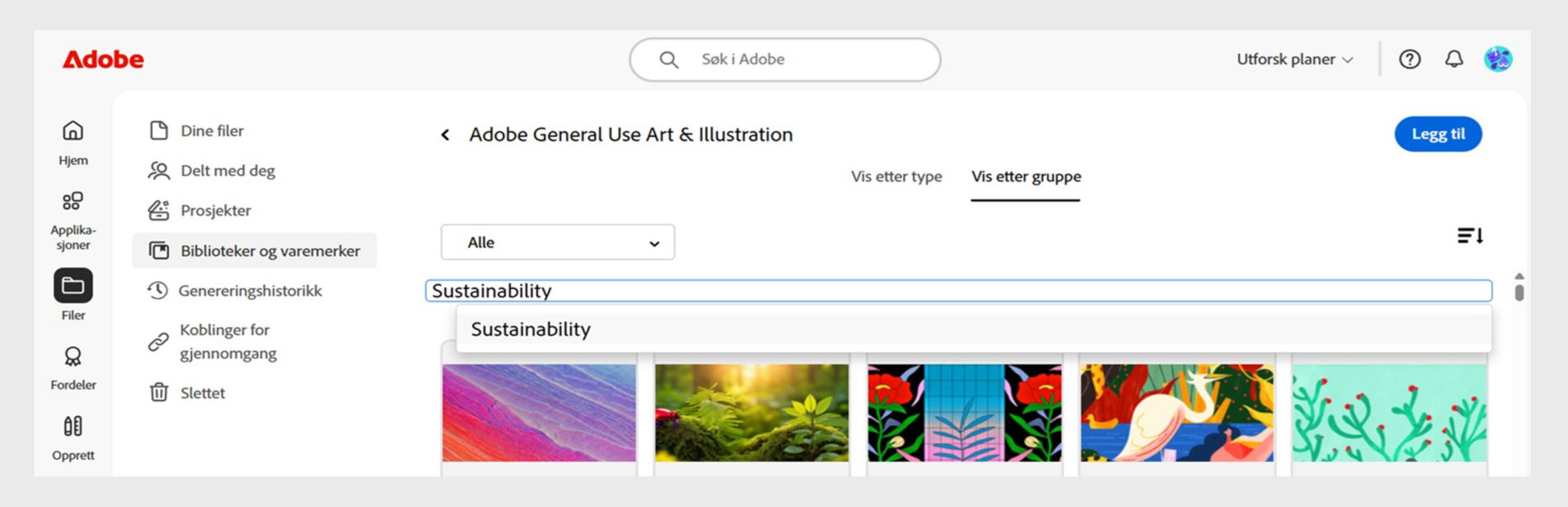Open the Applikasjoner apps icon
This screenshot has height=507, width=1568.
pos(73,201)
